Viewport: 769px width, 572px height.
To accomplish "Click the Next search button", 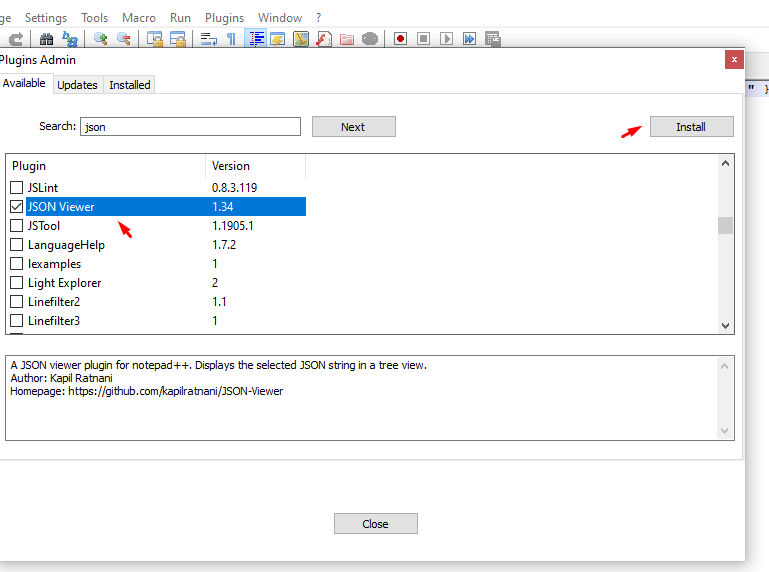I will [354, 127].
